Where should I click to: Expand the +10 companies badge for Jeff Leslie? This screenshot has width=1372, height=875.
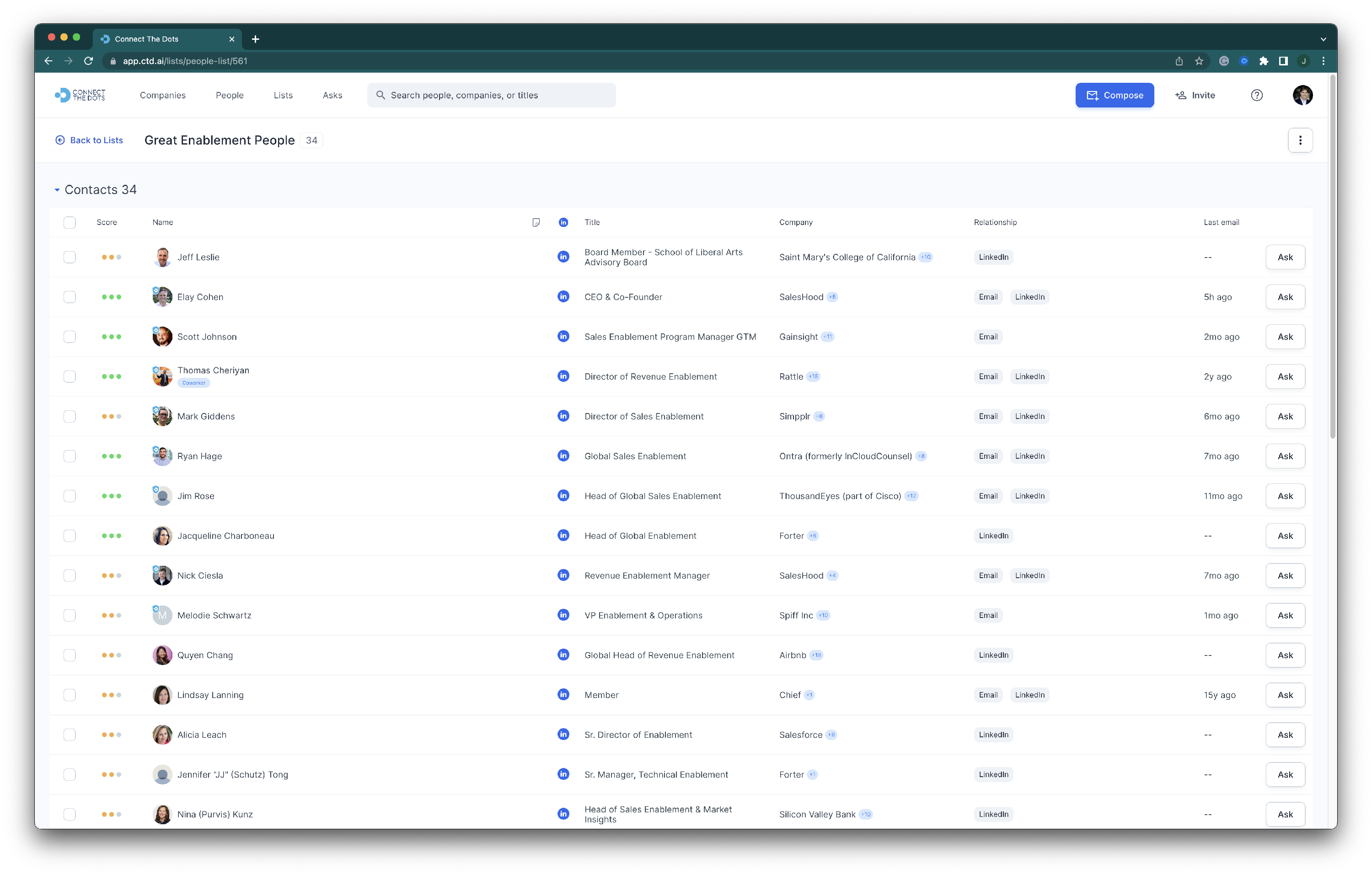pos(926,257)
